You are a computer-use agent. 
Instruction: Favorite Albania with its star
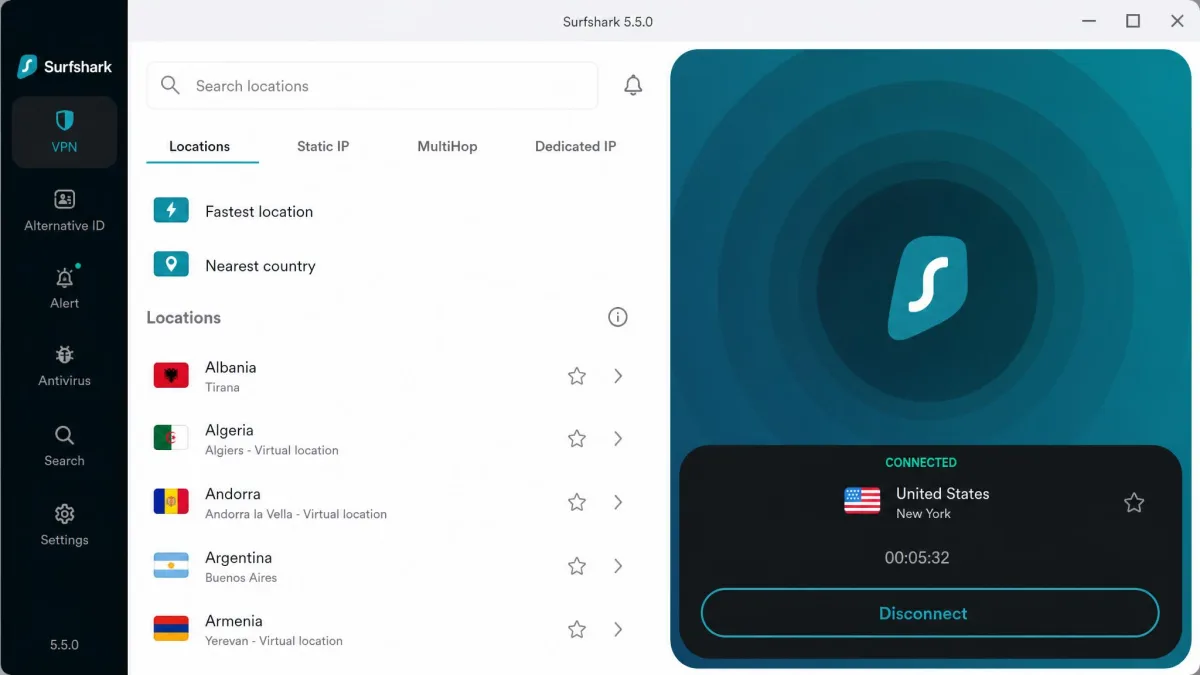tap(577, 376)
